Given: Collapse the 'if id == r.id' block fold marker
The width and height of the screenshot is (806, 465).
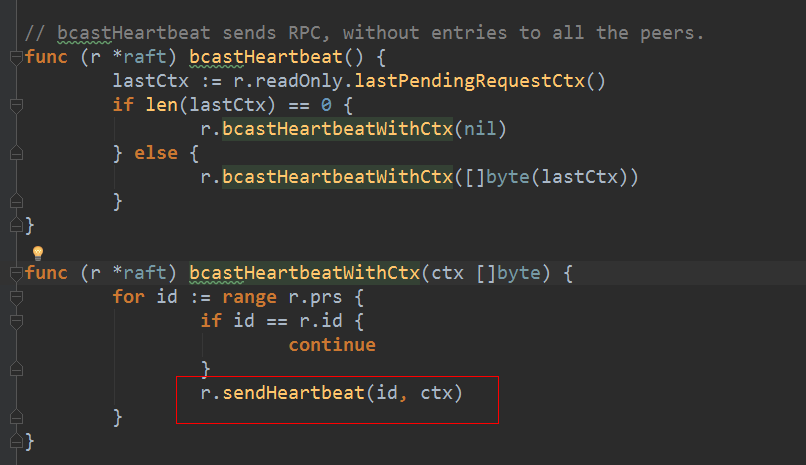Looking at the screenshot, I should coord(16,321).
